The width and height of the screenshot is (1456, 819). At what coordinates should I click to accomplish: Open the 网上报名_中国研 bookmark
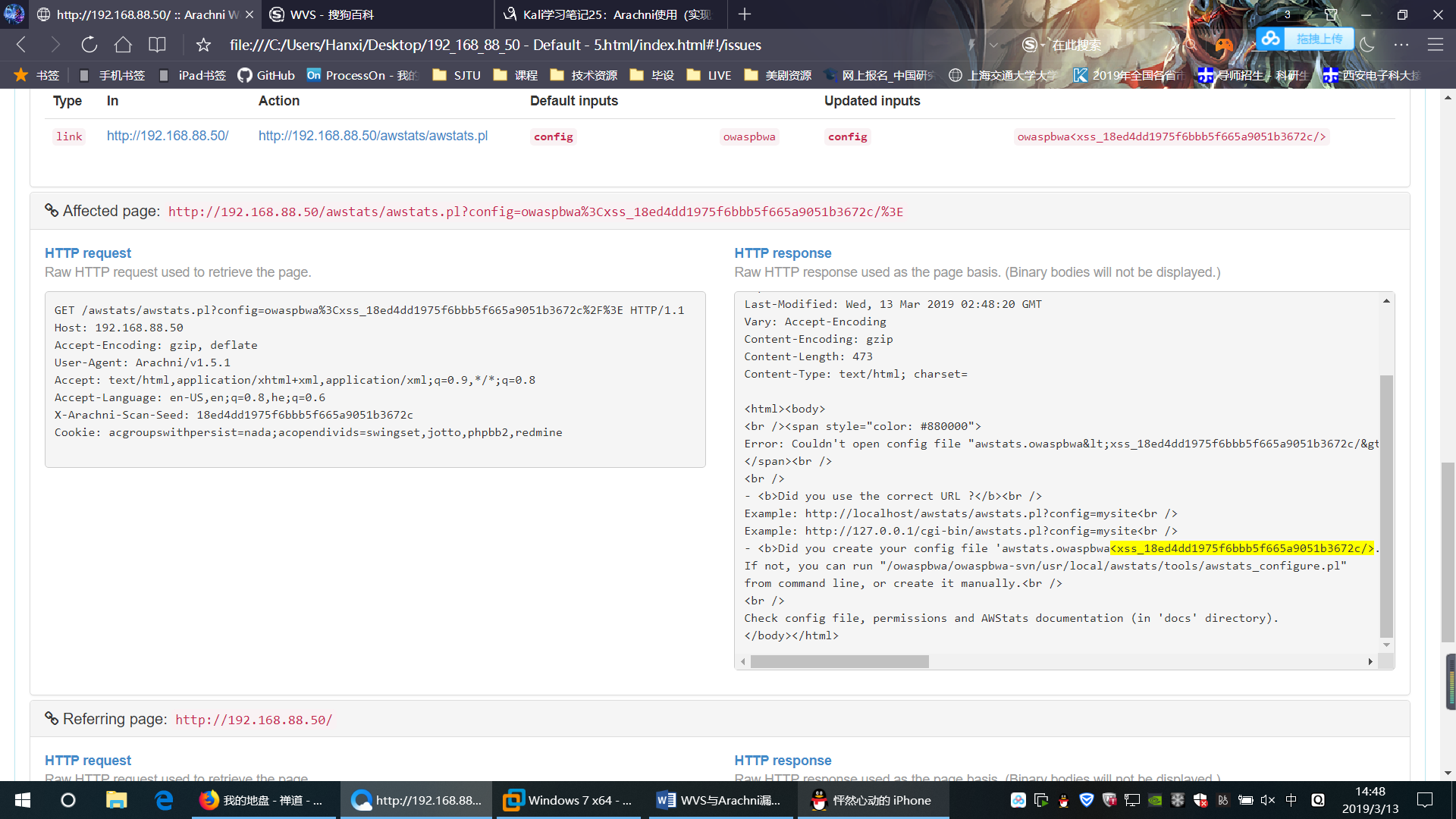(880, 75)
